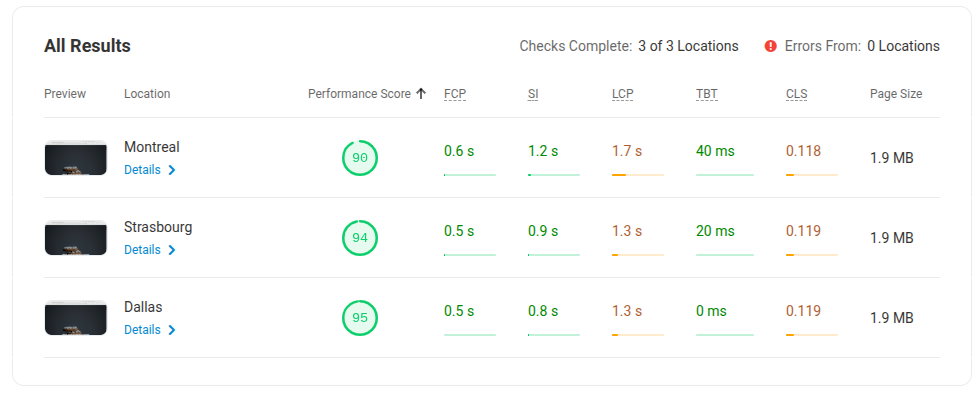Click the red error alert icon
Image resolution: width=977 pixels, height=402 pixels.
point(770,46)
